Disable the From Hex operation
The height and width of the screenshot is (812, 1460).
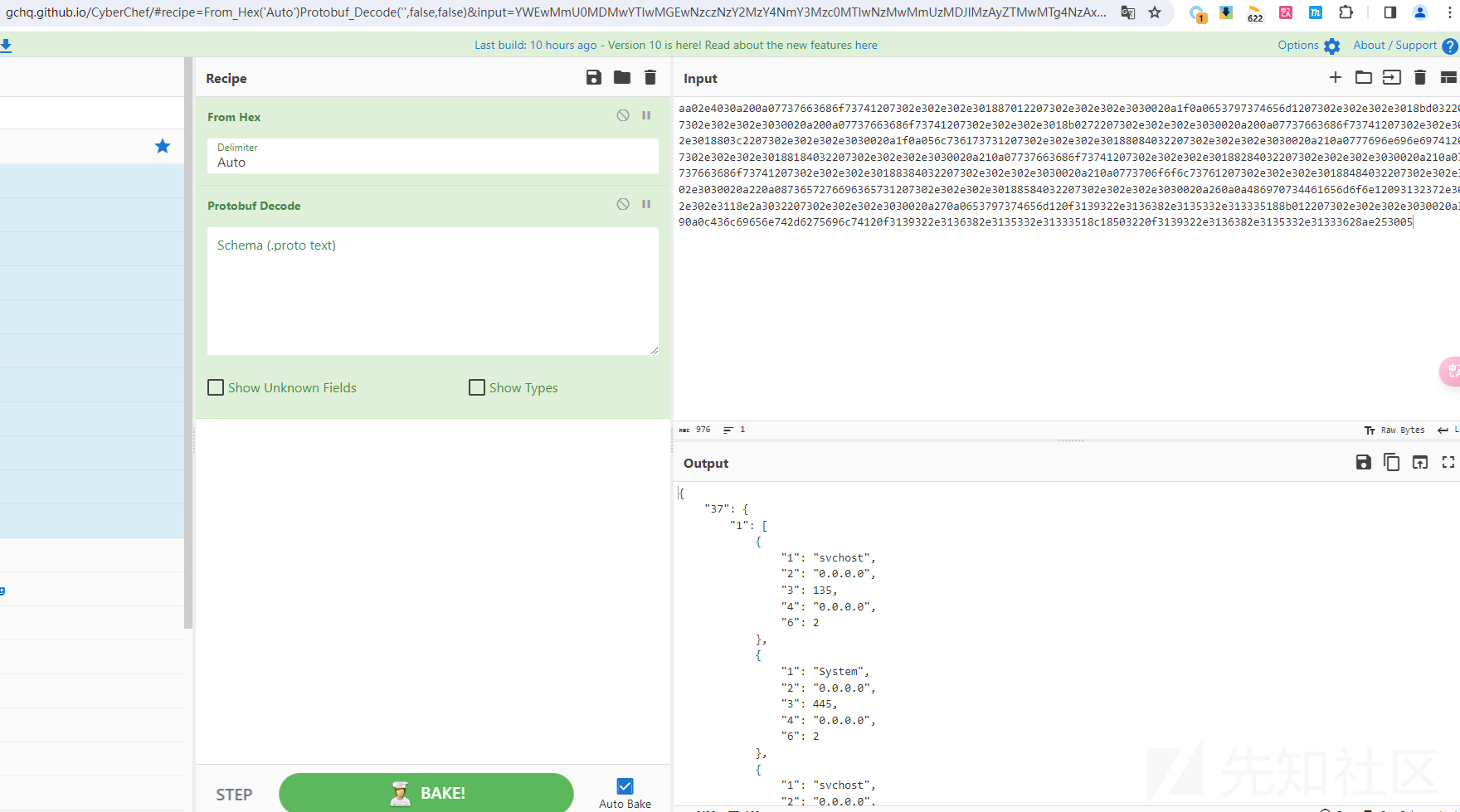click(623, 115)
